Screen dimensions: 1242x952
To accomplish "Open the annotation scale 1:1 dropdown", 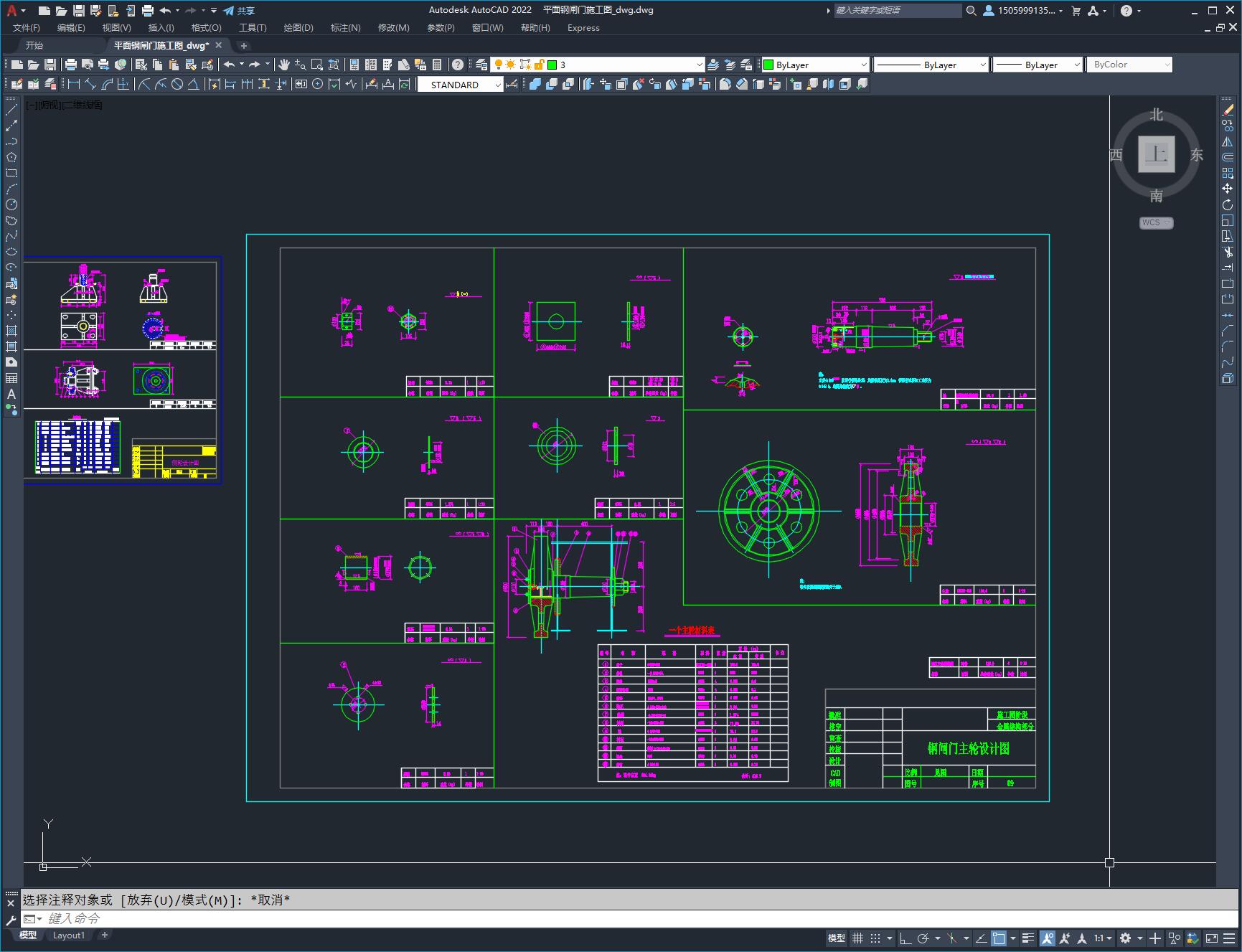I will point(1103,938).
